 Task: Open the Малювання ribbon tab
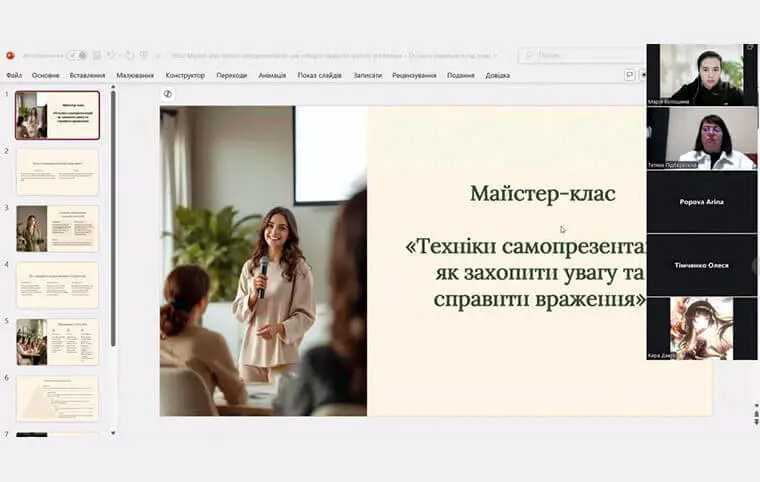point(135,75)
